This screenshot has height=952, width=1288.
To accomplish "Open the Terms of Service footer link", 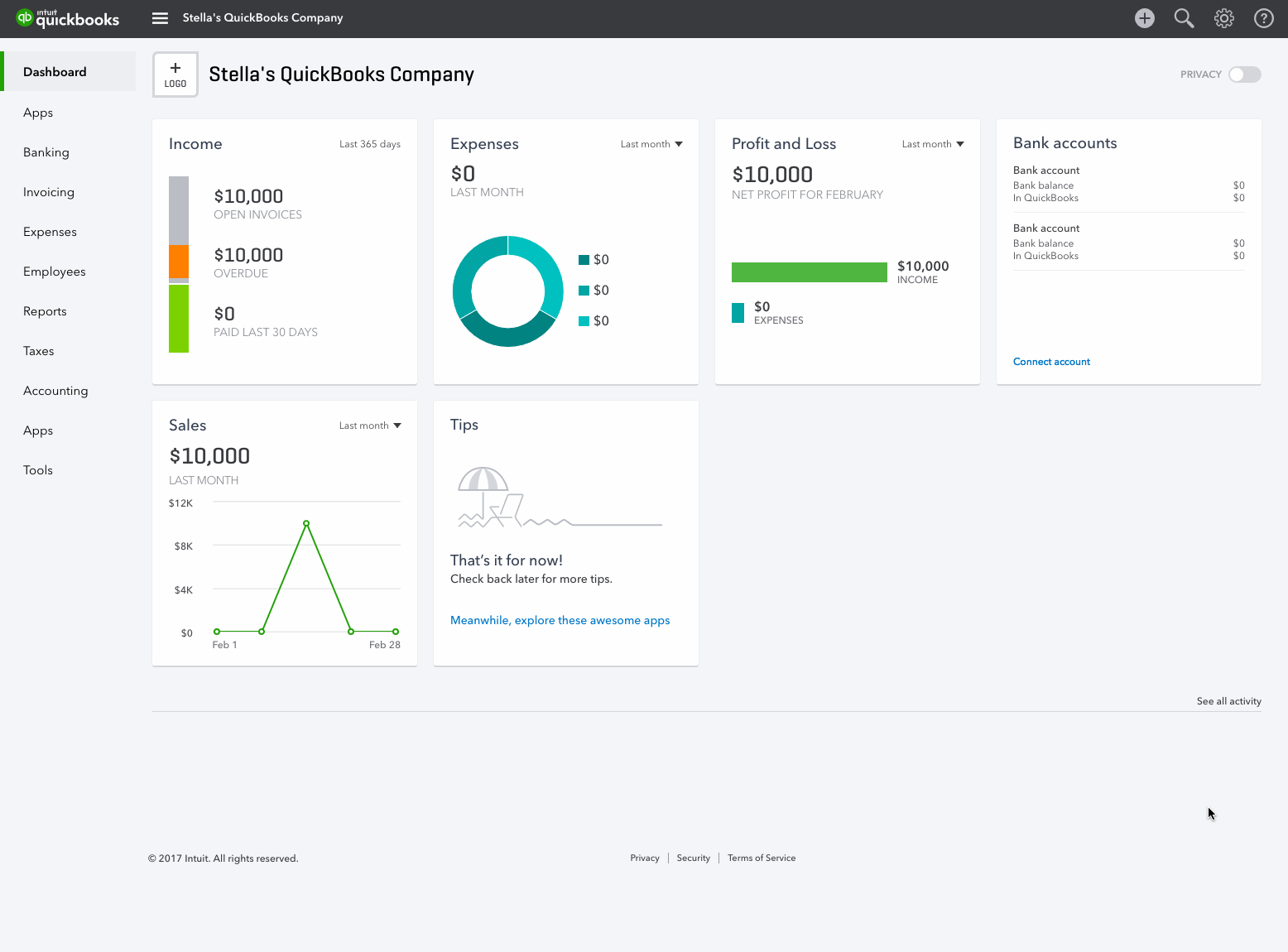I will [762, 858].
